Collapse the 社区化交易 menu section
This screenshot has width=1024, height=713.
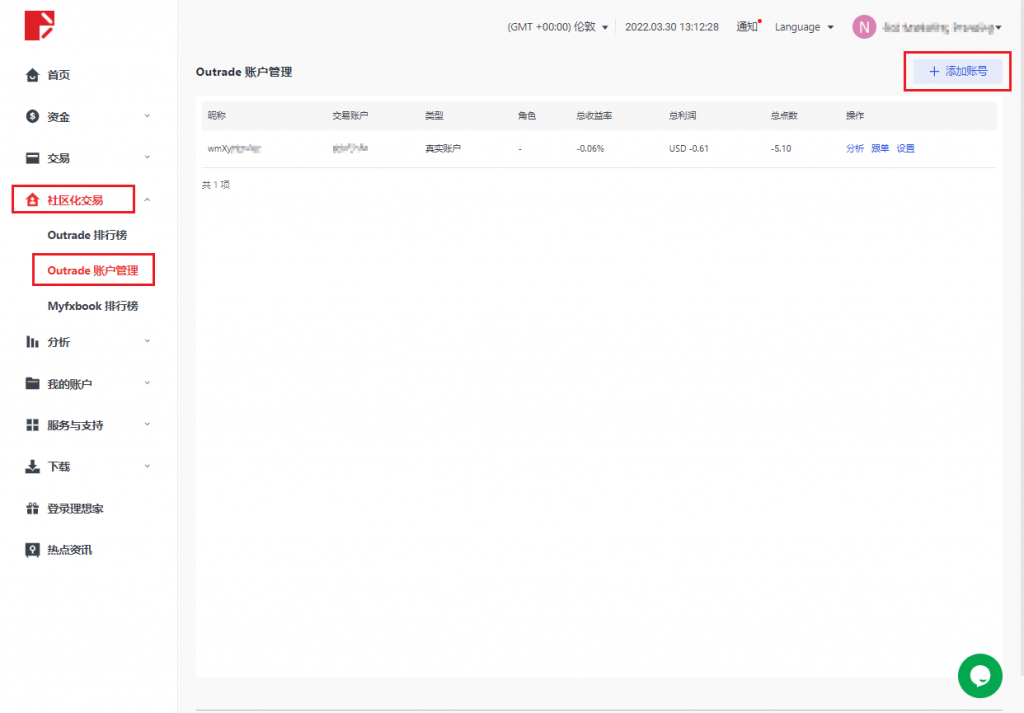(x=147, y=200)
